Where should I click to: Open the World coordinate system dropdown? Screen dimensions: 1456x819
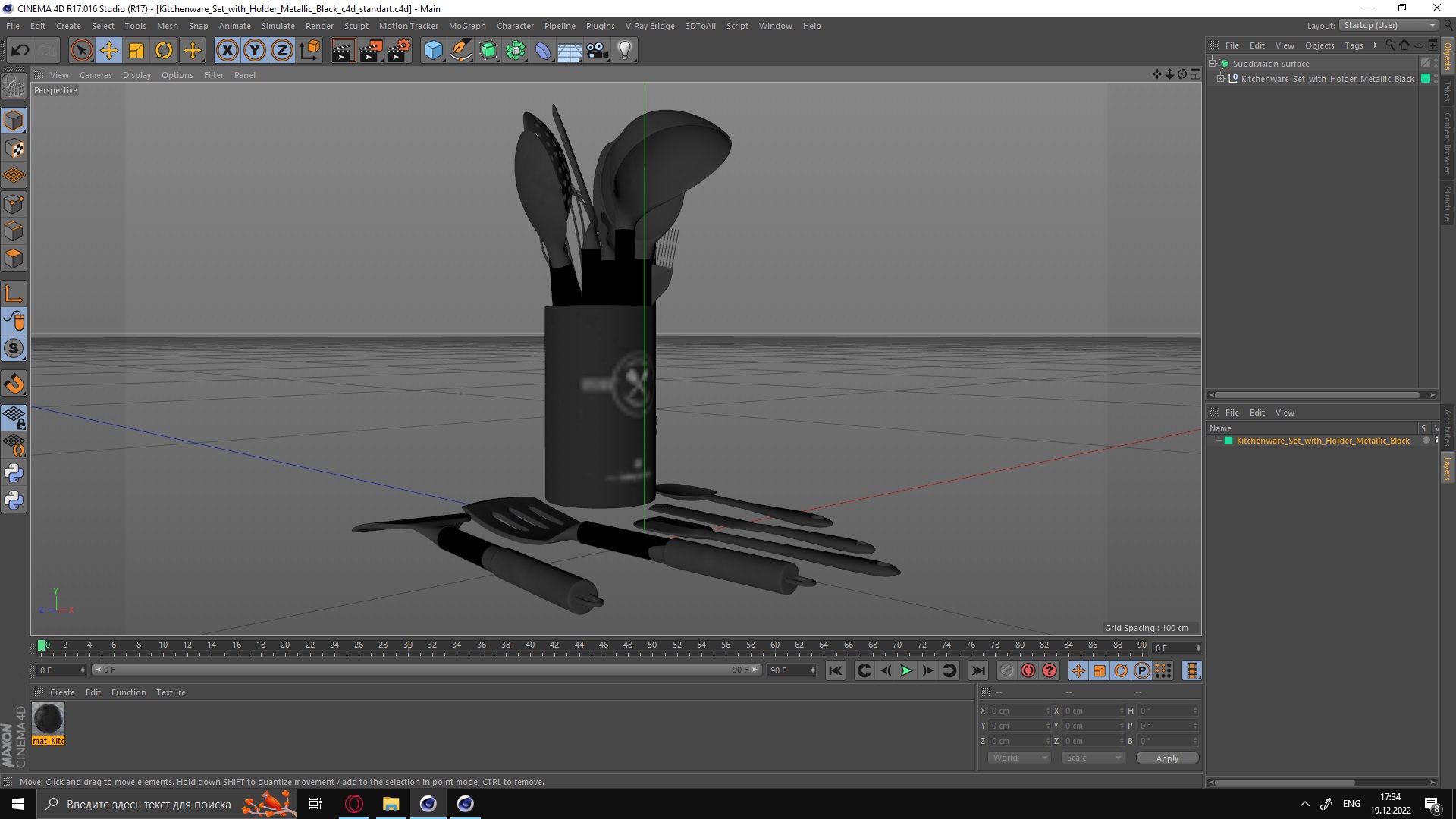tap(1018, 758)
